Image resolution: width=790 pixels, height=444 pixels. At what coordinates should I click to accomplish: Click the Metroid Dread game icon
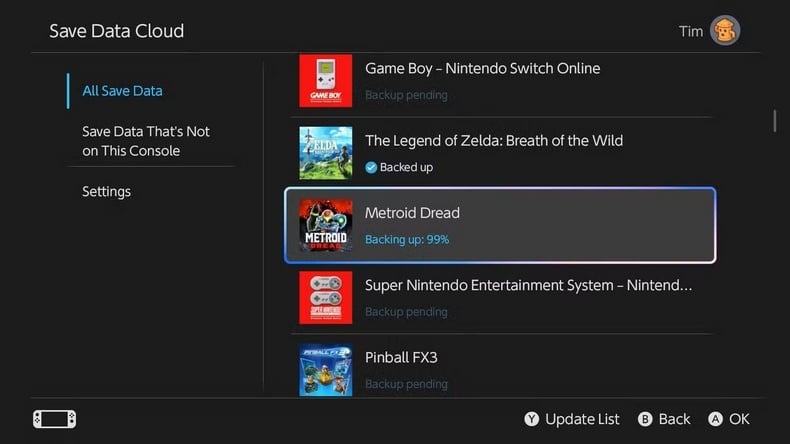(326, 225)
